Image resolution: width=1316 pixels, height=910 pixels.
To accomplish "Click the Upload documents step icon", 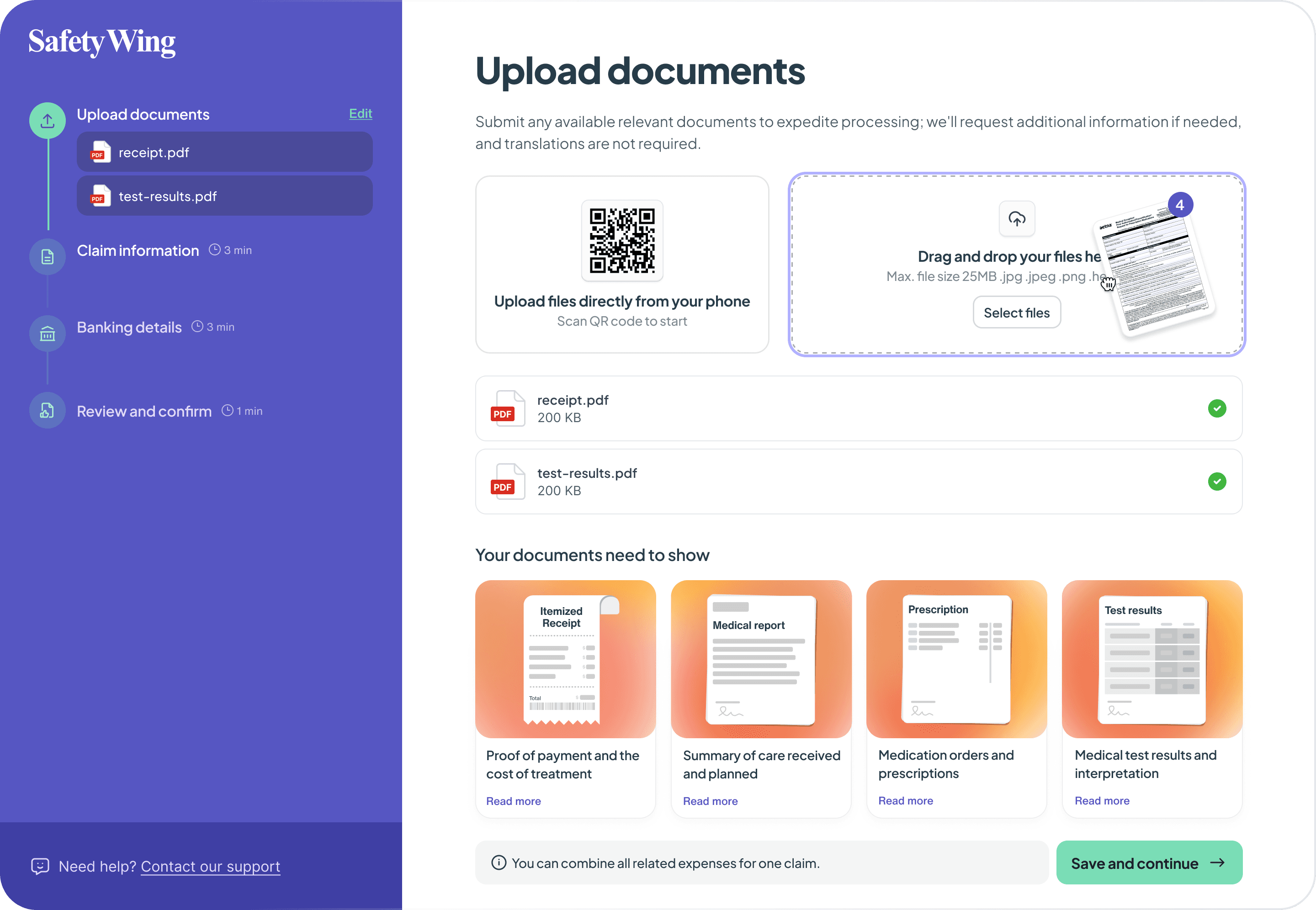I will (x=48, y=120).
